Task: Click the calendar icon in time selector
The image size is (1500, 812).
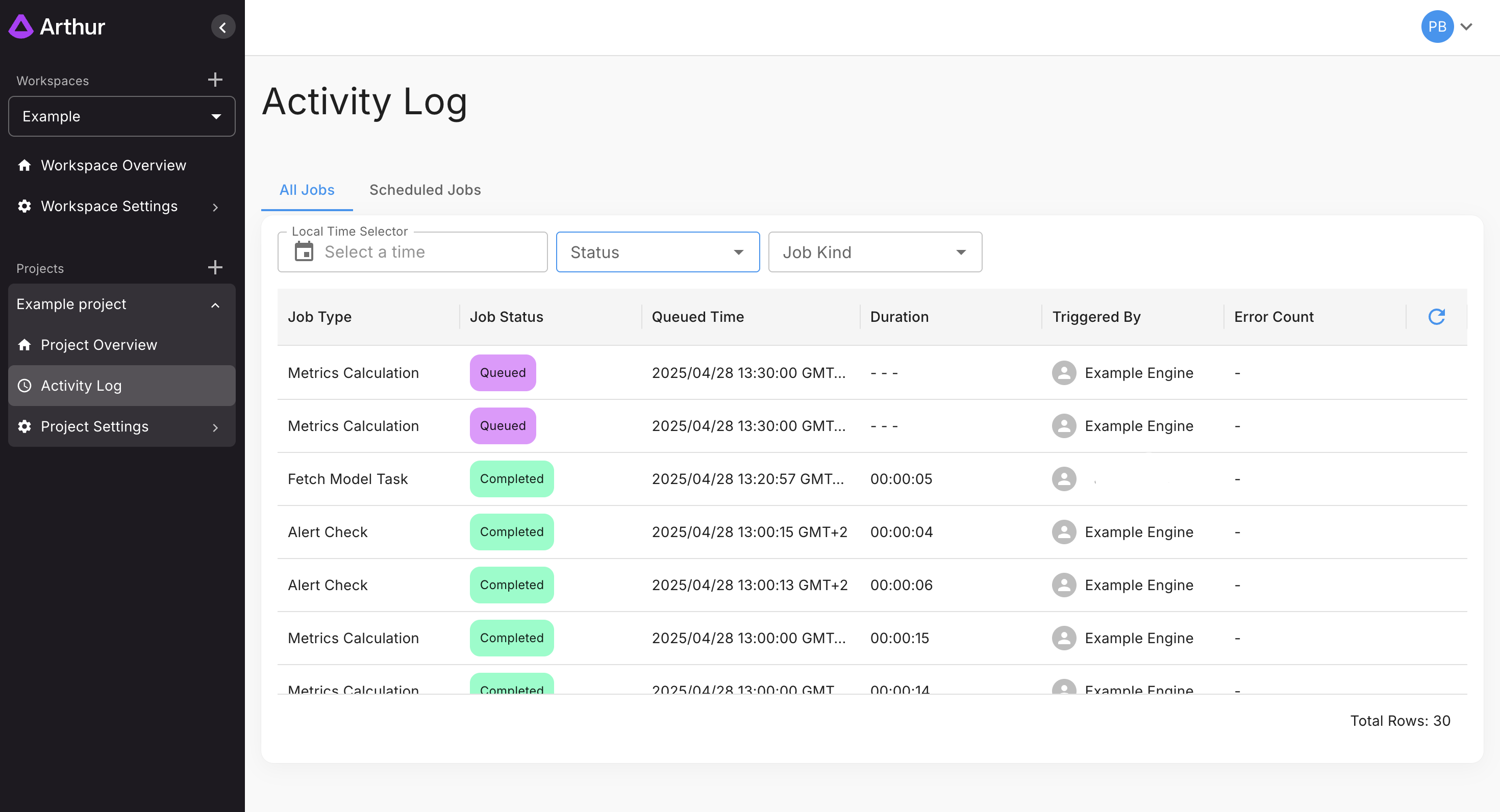Action: (304, 252)
